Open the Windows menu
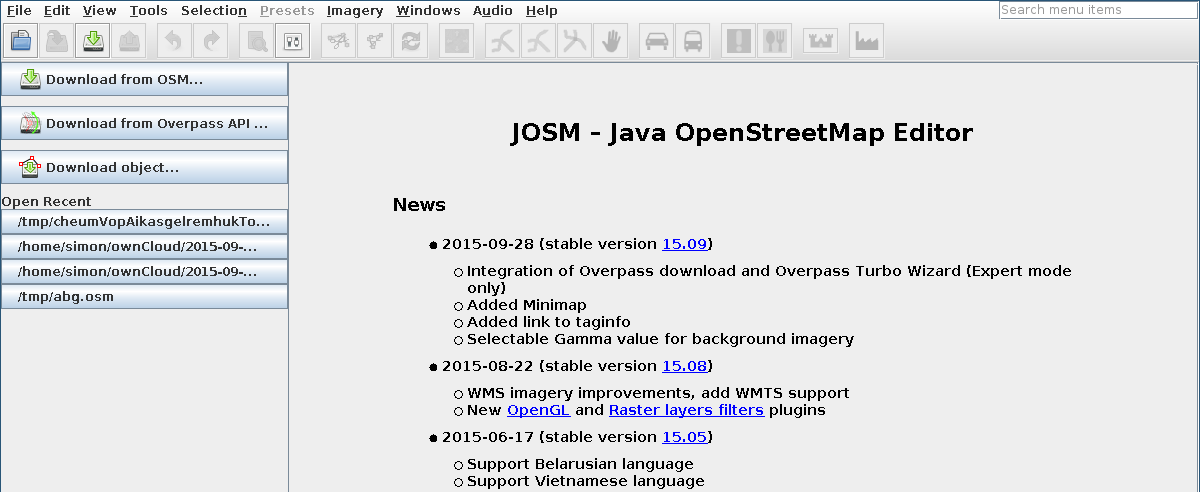 [428, 11]
